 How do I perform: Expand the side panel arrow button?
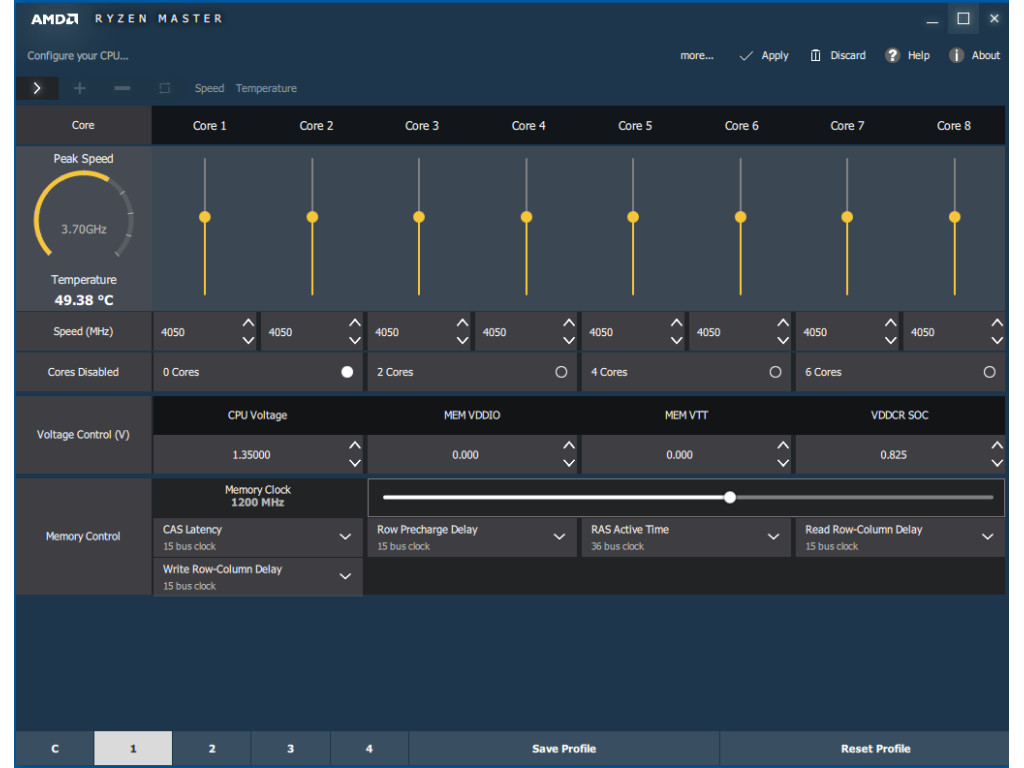(x=37, y=88)
